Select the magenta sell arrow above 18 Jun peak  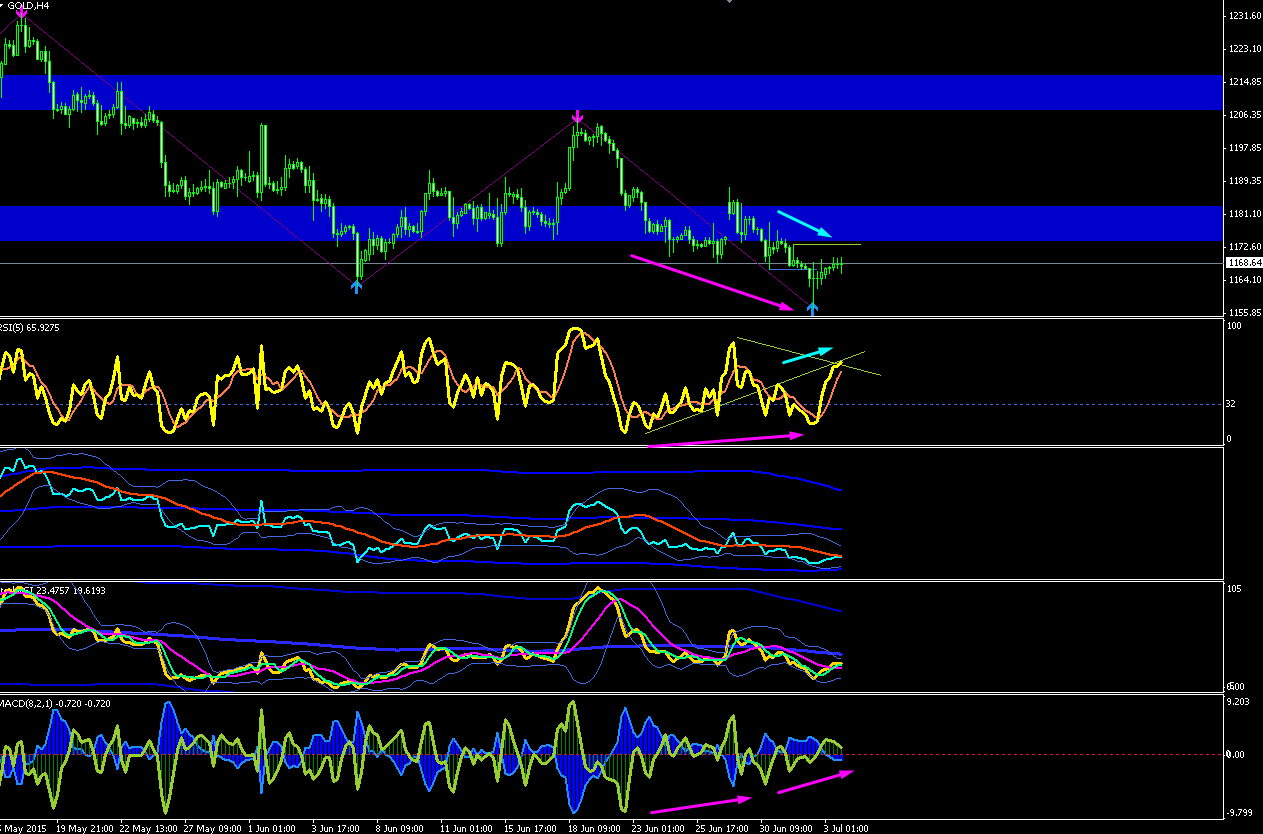577,117
